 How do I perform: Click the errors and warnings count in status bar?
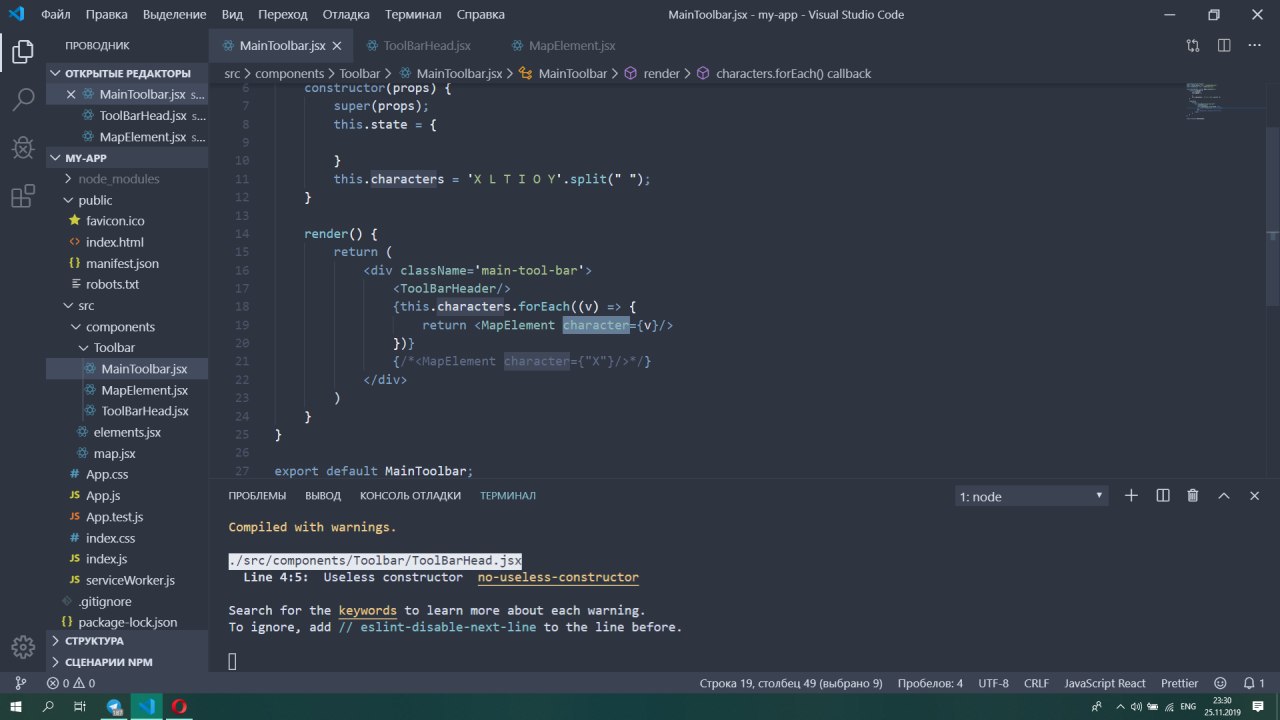click(x=71, y=683)
